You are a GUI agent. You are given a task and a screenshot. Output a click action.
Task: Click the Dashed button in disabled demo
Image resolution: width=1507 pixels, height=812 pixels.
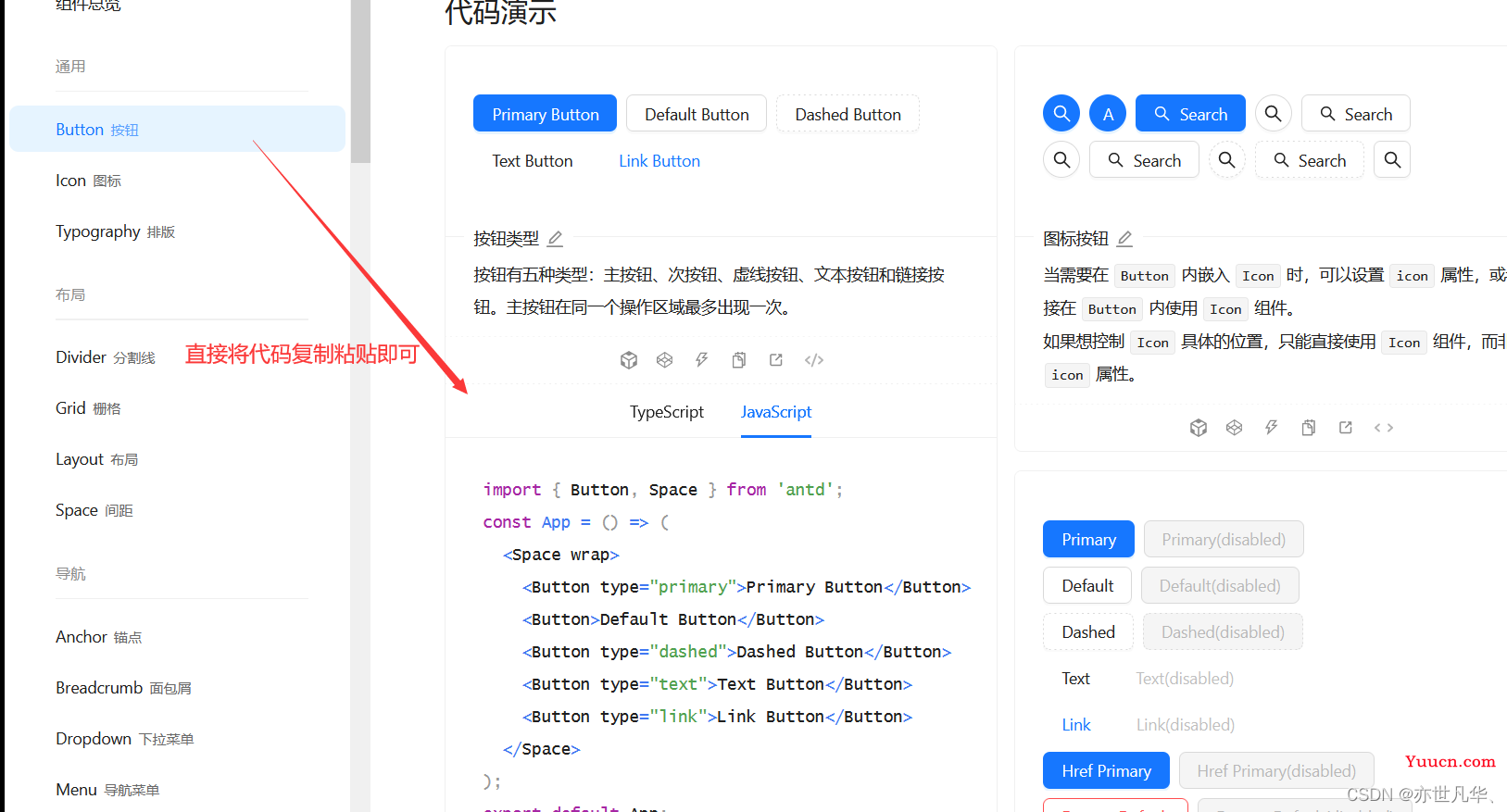coord(1088,631)
